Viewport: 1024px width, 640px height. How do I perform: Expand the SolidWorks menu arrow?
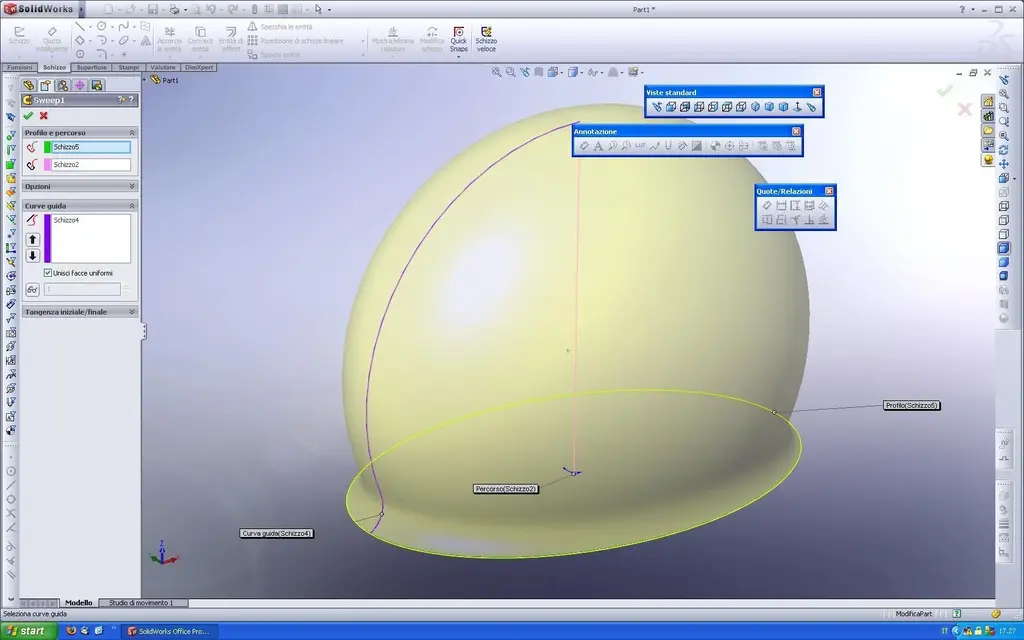[82, 10]
